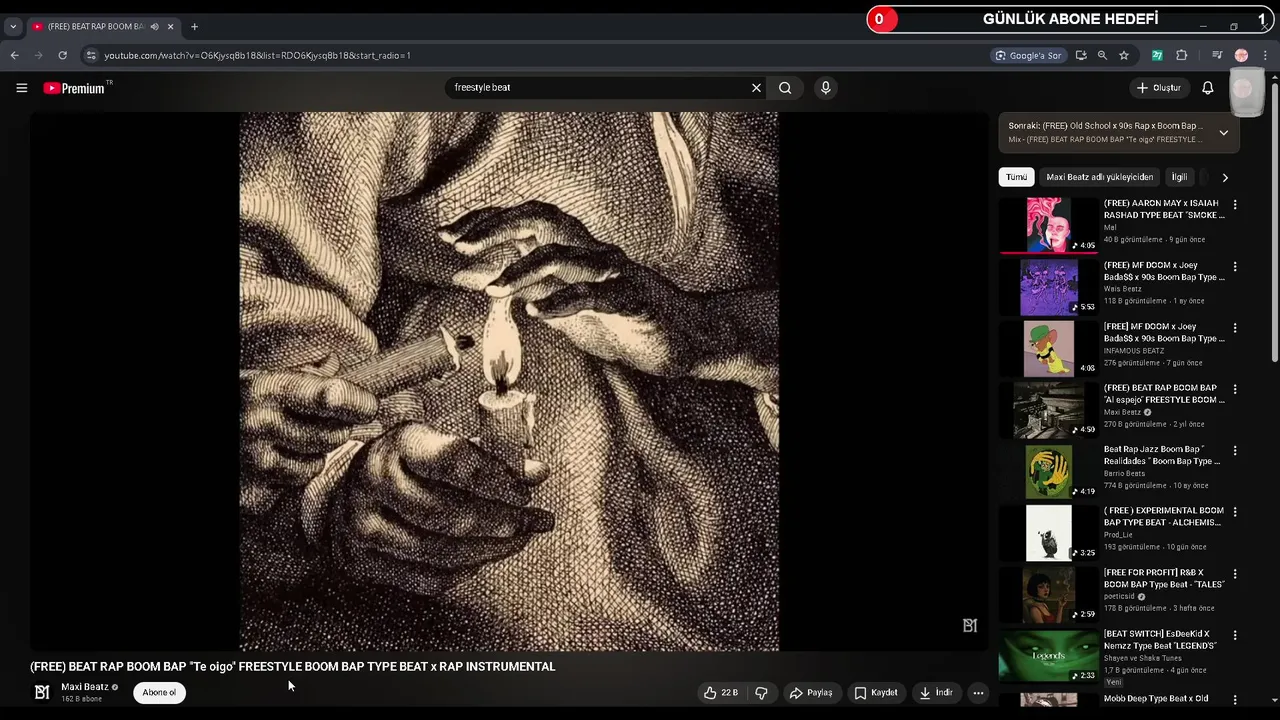This screenshot has height=720, width=1280.
Task: Open "Al espejo" FREESTYLE BOOM thumbnail
Action: coord(1049,410)
